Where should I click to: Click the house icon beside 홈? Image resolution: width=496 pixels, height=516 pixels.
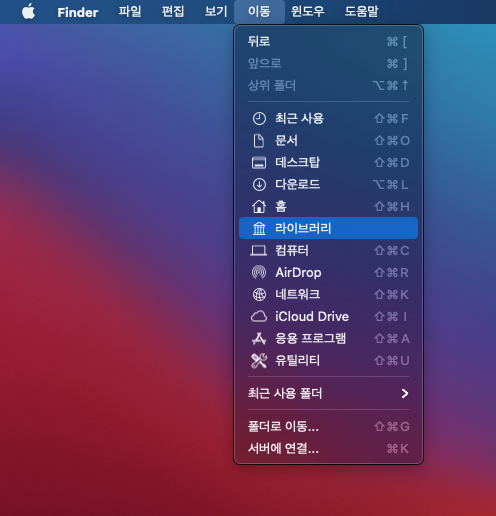coord(259,206)
